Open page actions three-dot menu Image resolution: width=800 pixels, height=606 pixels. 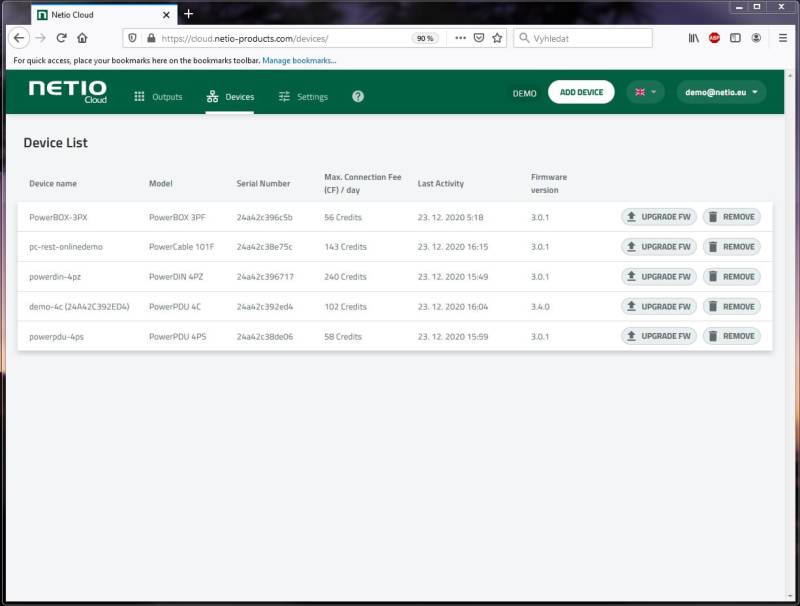point(460,38)
